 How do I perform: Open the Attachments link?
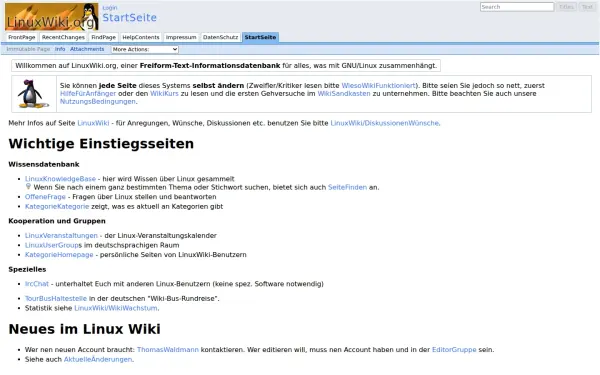[x=87, y=49]
